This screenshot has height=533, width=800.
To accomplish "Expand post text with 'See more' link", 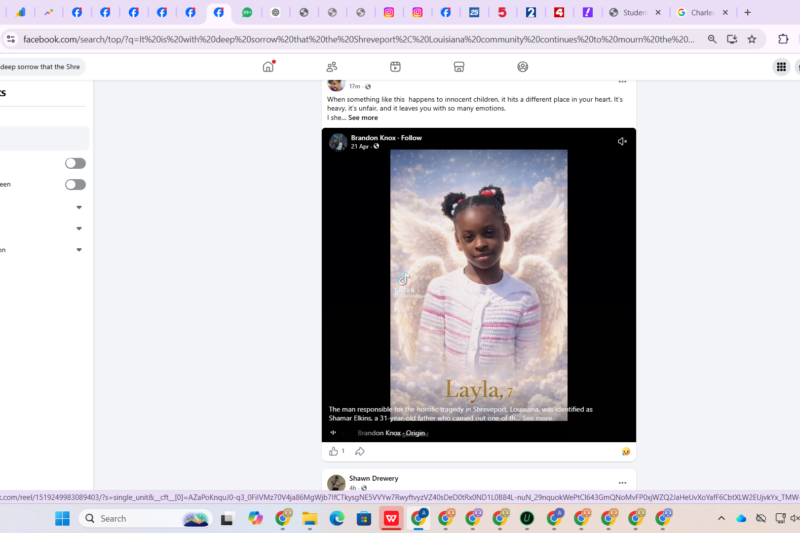I will pyautogui.click(x=363, y=118).
